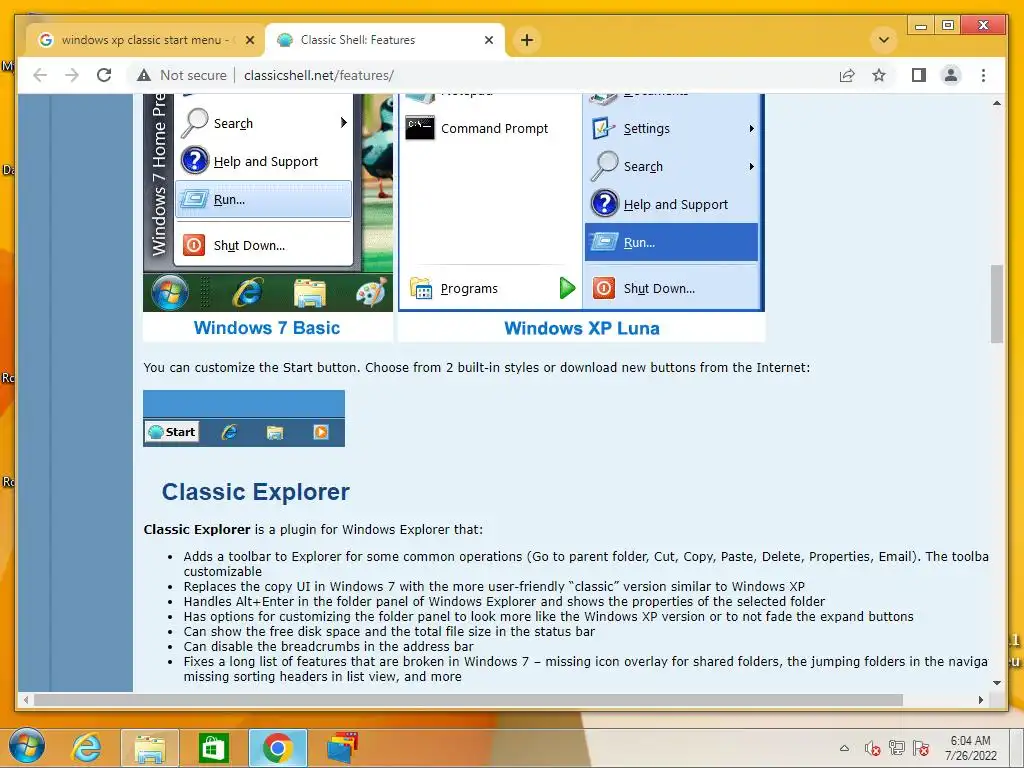The image size is (1024, 768).
Task: Click the 'Replaces the copy UI in Windows 7' bullet
Action: (494, 586)
